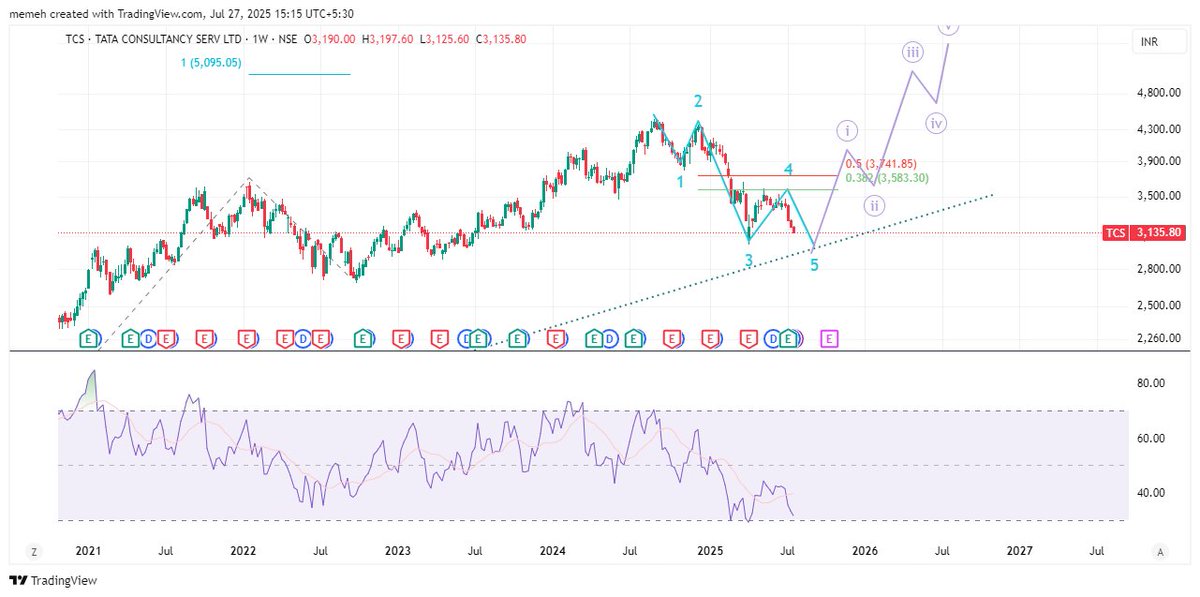Select the circled purple wave label i
Image resolution: width=1200 pixels, height=597 pixels.
pyautogui.click(x=847, y=131)
